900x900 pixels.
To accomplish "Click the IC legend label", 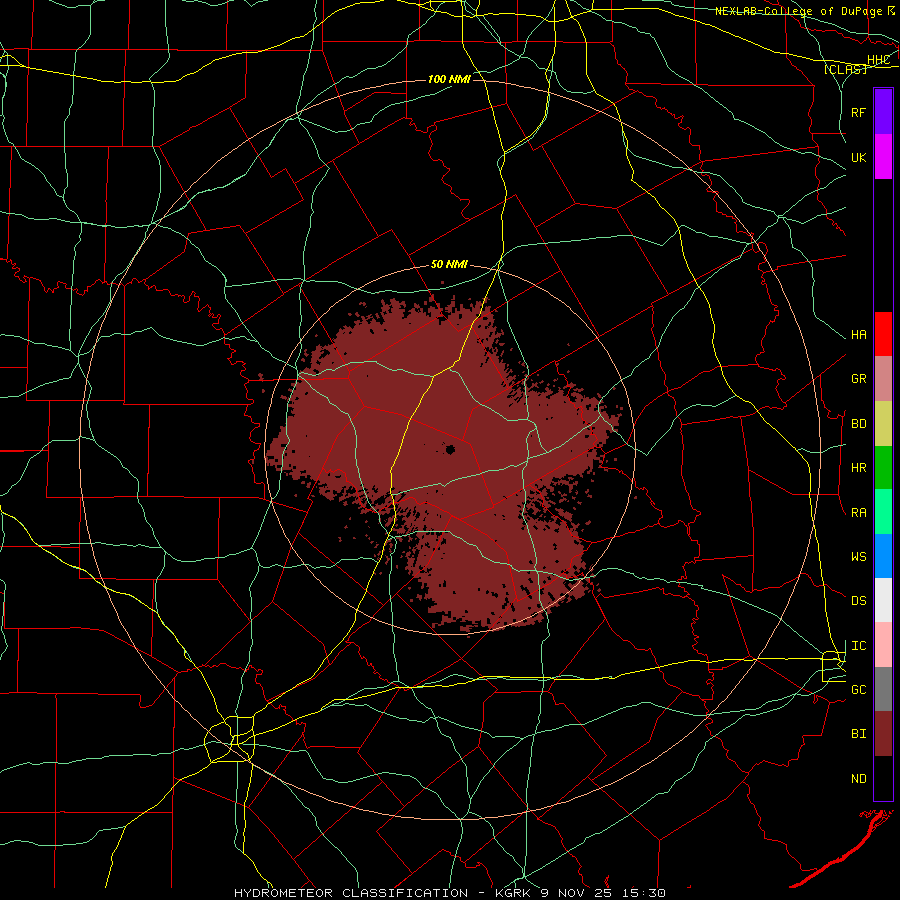I will coord(858,646).
